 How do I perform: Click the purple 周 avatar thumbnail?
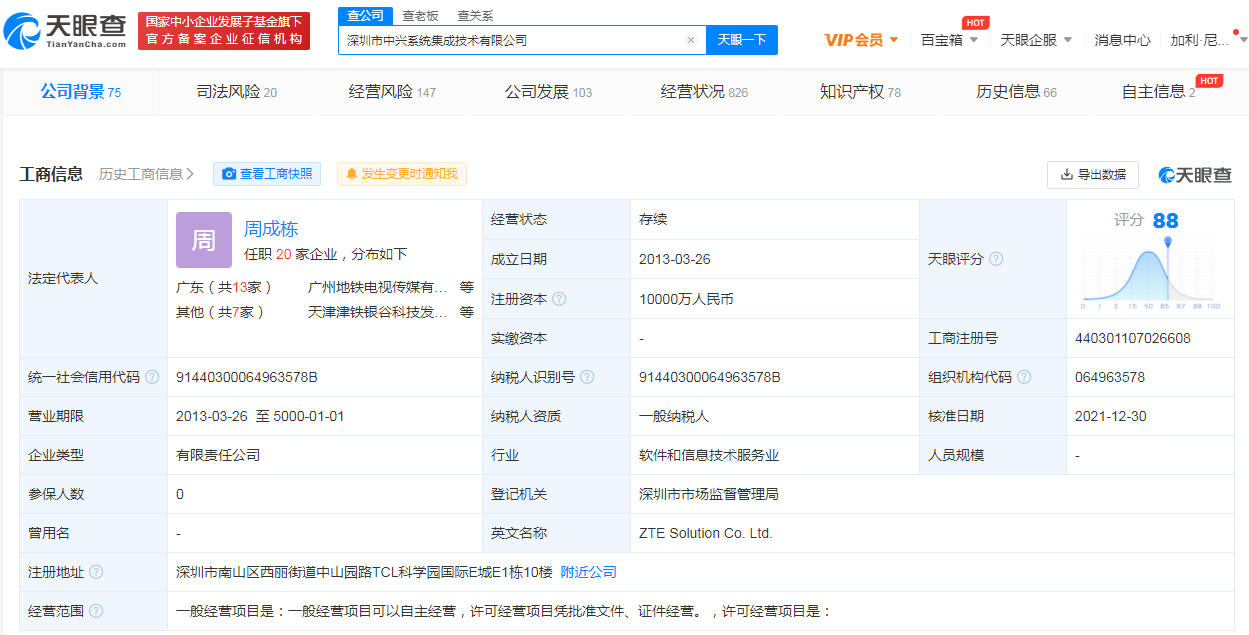[204, 239]
